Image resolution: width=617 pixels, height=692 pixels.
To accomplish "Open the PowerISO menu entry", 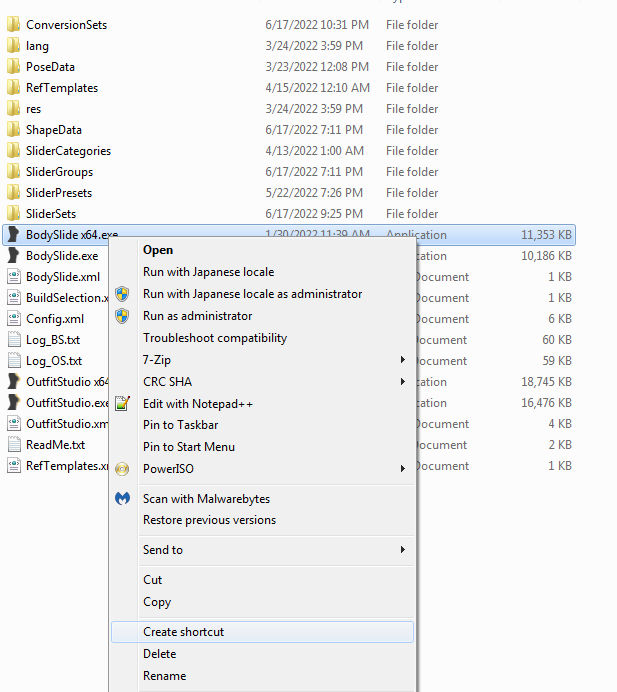I will tap(262, 469).
